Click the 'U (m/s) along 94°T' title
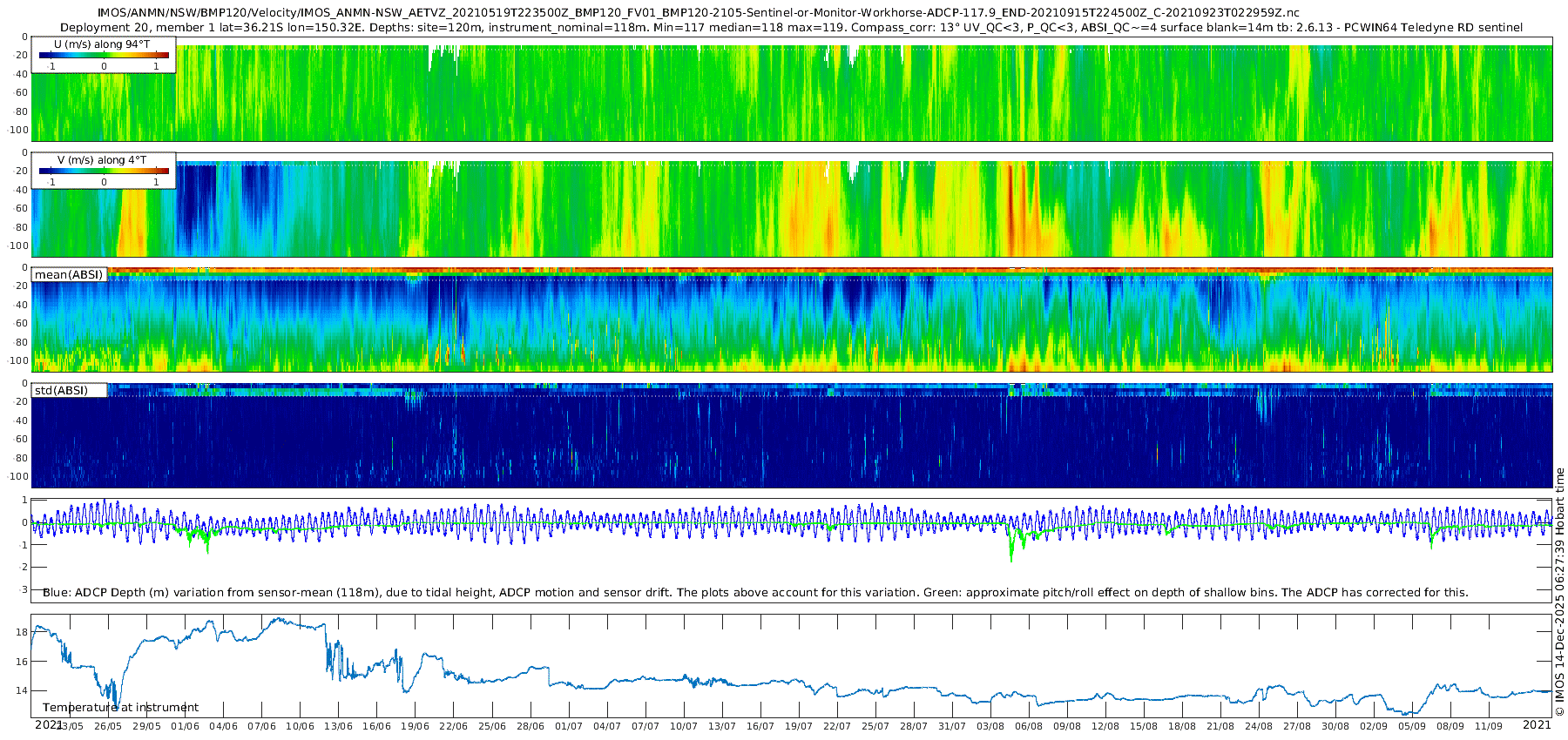This screenshot has height=740, width=1568. (102, 44)
